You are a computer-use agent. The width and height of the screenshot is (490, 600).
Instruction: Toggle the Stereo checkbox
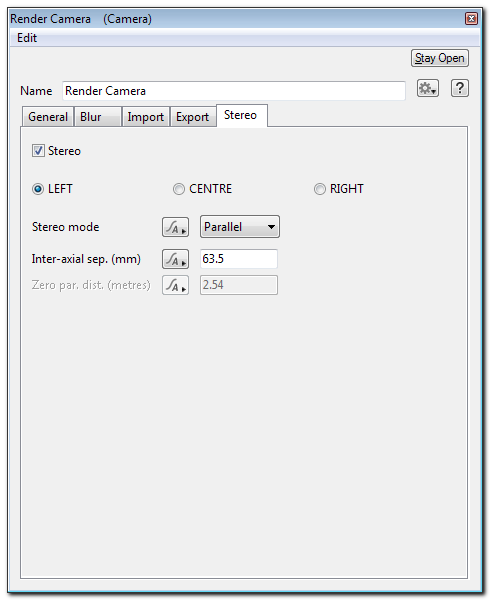pyautogui.click(x=38, y=151)
